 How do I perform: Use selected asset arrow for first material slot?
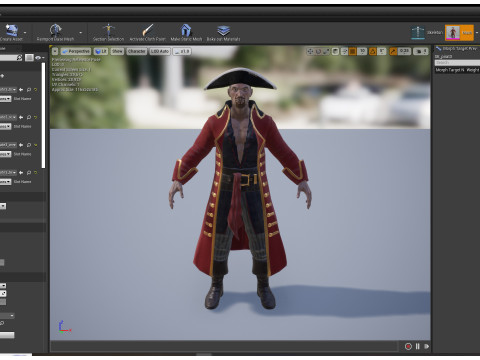21,89
